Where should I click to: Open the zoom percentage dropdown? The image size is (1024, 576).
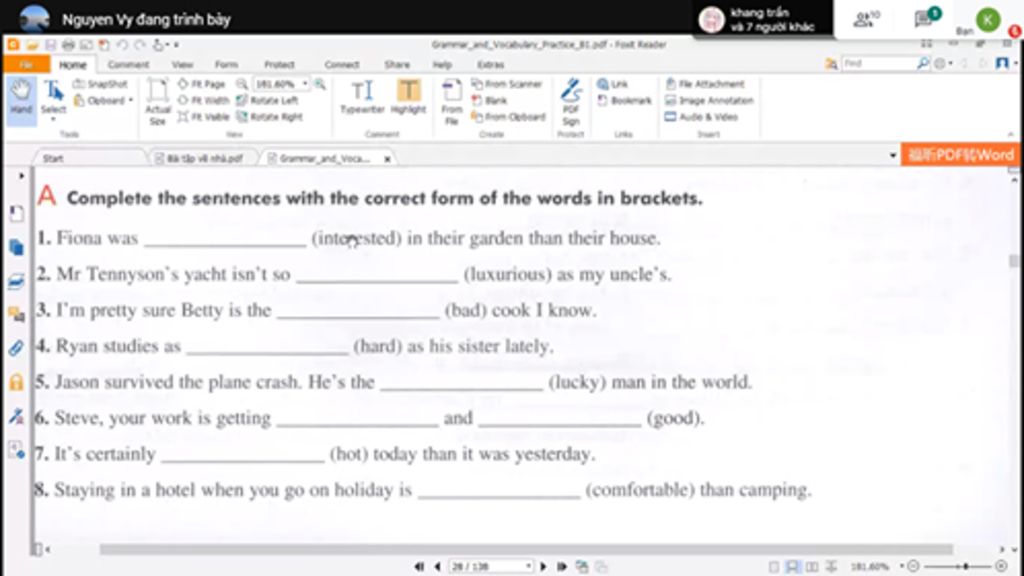[x=305, y=84]
